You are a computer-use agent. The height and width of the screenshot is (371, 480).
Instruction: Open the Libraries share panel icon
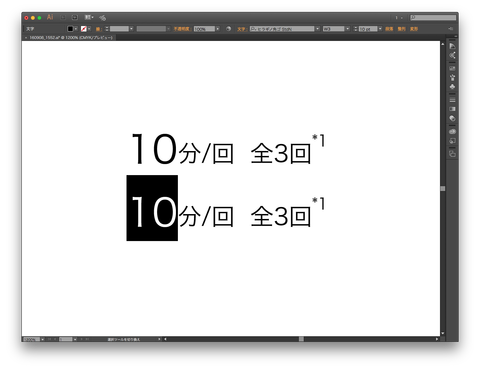[x=452, y=55]
